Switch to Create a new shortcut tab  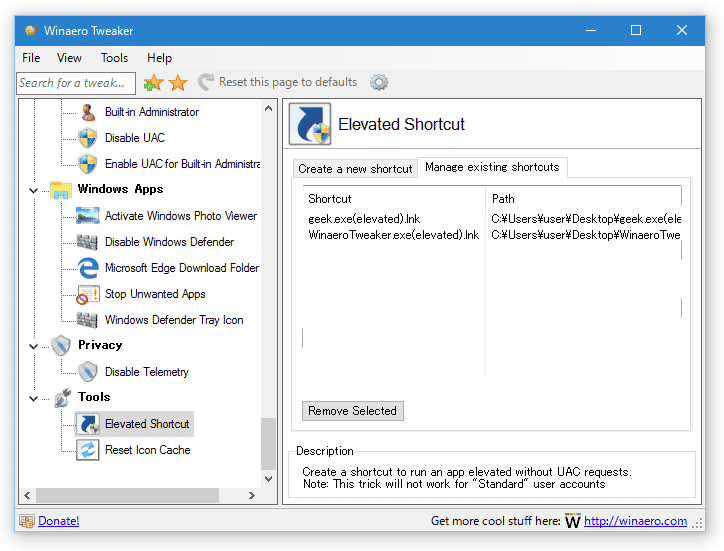click(355, 169)
